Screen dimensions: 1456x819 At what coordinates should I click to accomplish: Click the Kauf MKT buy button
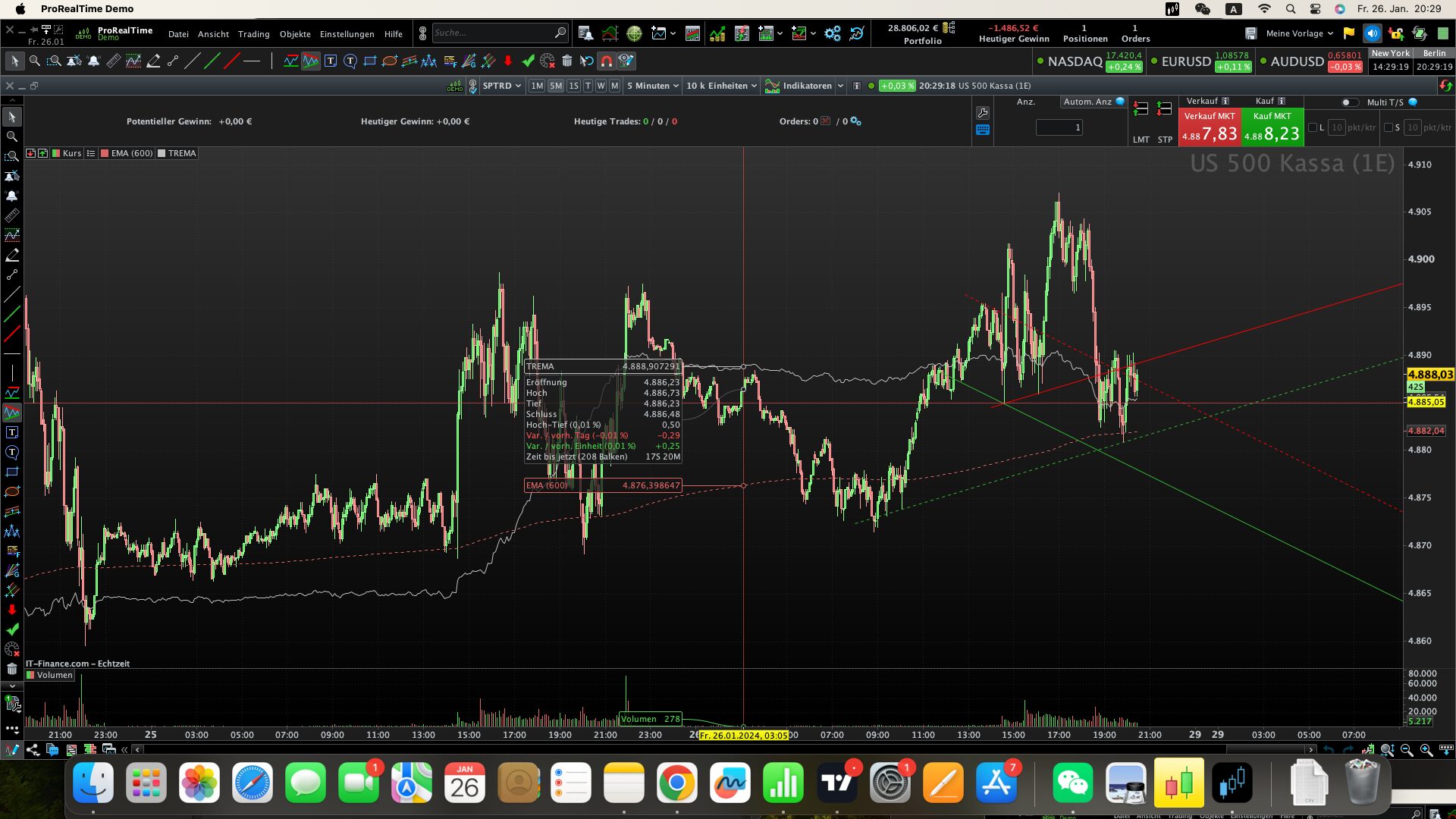tap(1272, 127)
